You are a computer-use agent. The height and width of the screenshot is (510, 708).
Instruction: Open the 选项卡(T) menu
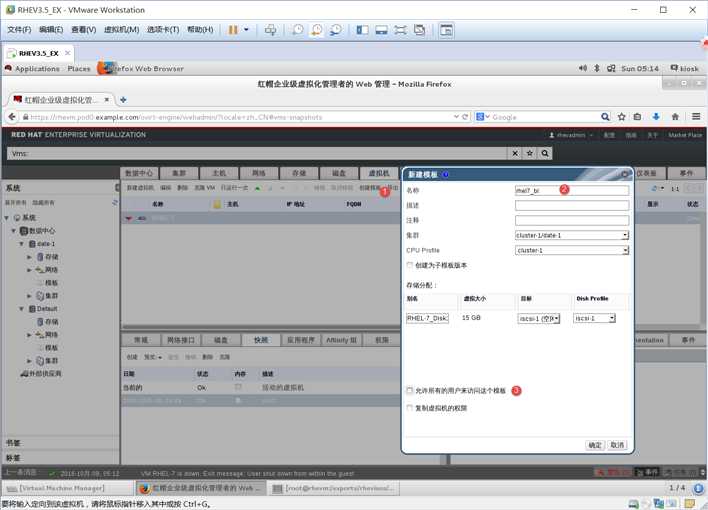point(163,29)
